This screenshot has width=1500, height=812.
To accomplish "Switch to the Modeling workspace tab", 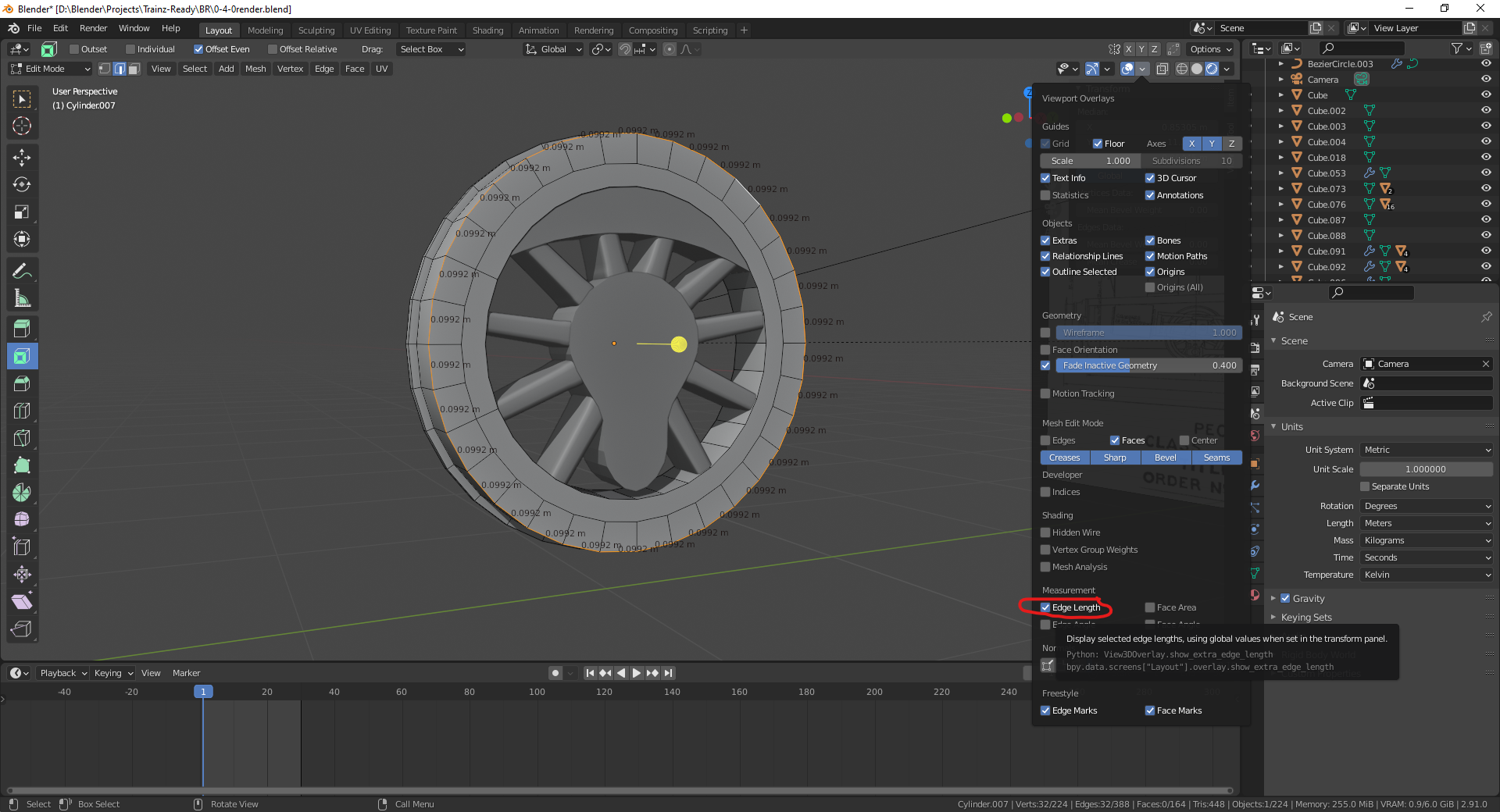I will [x=265, y=30].
